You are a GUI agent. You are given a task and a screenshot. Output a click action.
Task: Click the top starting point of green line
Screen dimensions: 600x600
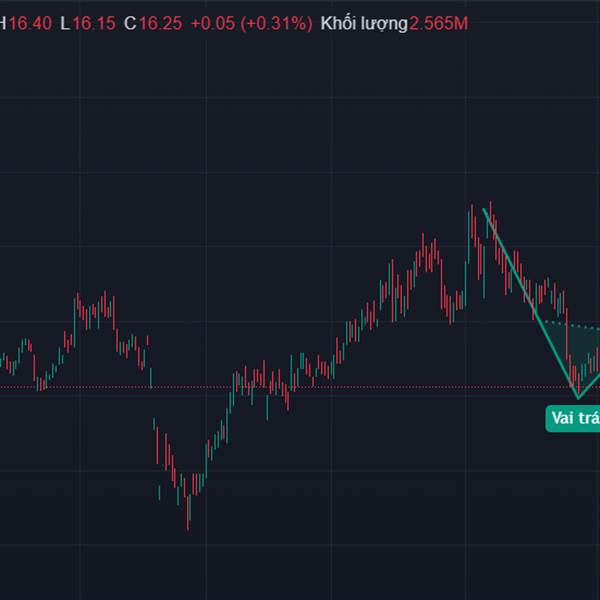point(484,209)
